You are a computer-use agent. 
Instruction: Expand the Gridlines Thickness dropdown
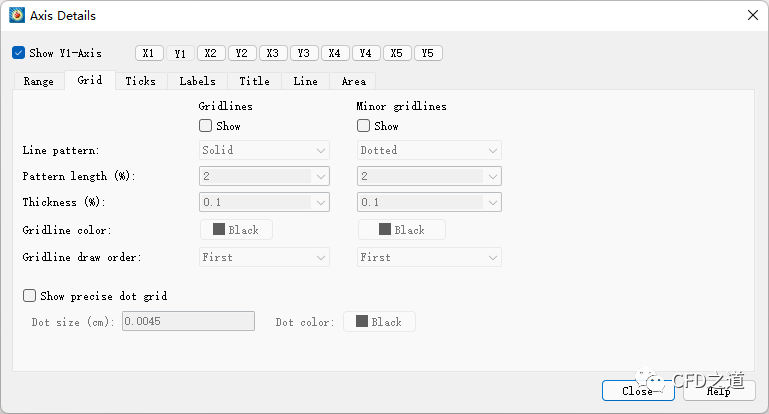coord(264,202)
